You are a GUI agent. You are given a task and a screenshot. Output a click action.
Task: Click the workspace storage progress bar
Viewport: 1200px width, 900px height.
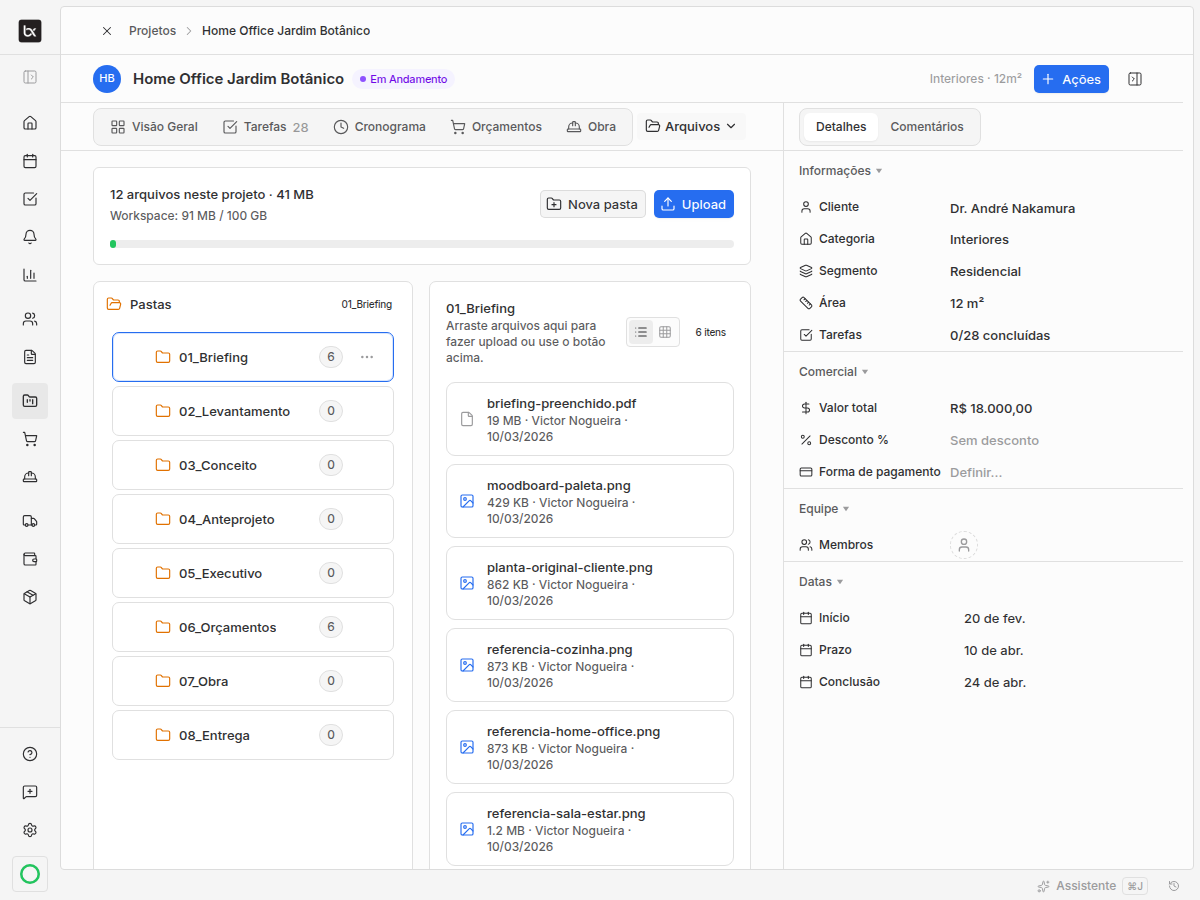pyautogui.click(x=422, y=244)
